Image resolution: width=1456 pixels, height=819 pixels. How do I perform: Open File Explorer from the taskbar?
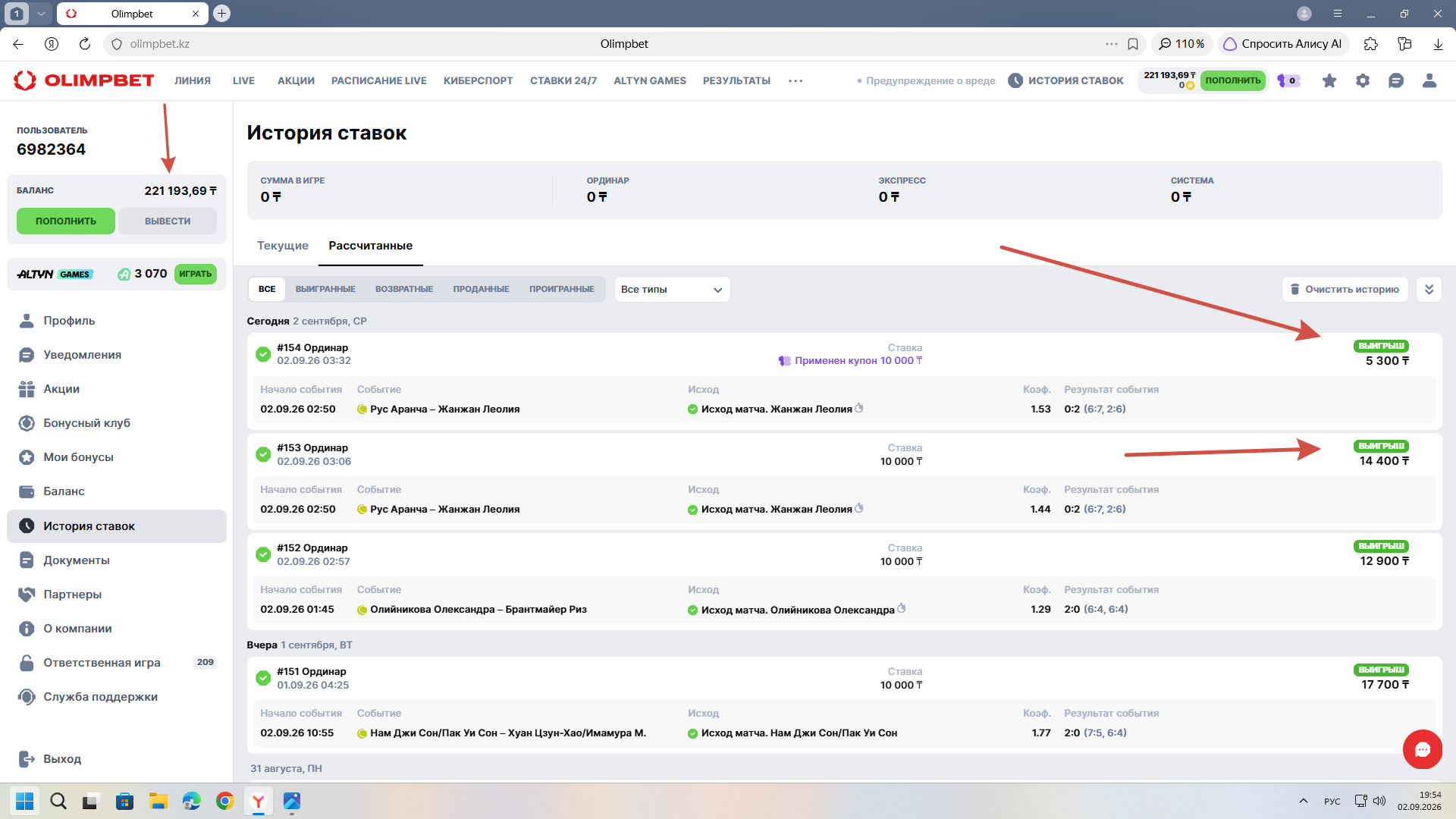click(158, 801)
